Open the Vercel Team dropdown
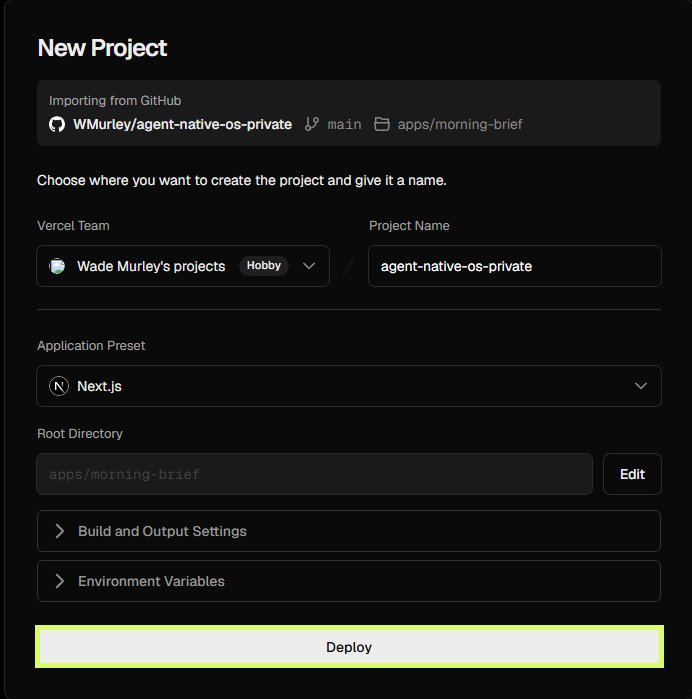This screenshot has height=699, width=692. coord(183,266)
